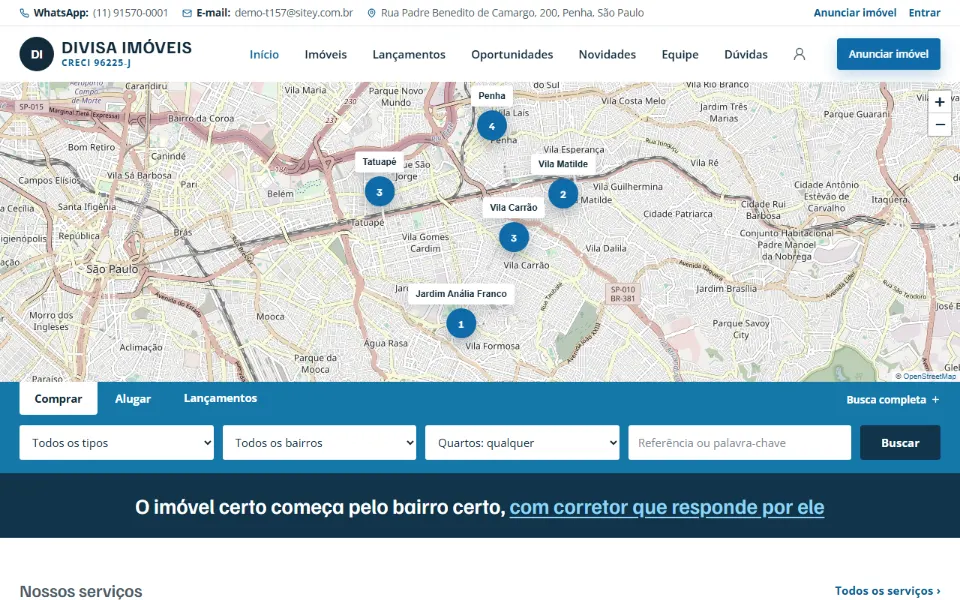This screenshot has width=960, height=600.
Task: Click the WhatsApp phone icon
Action: click(x=24, y=13)
